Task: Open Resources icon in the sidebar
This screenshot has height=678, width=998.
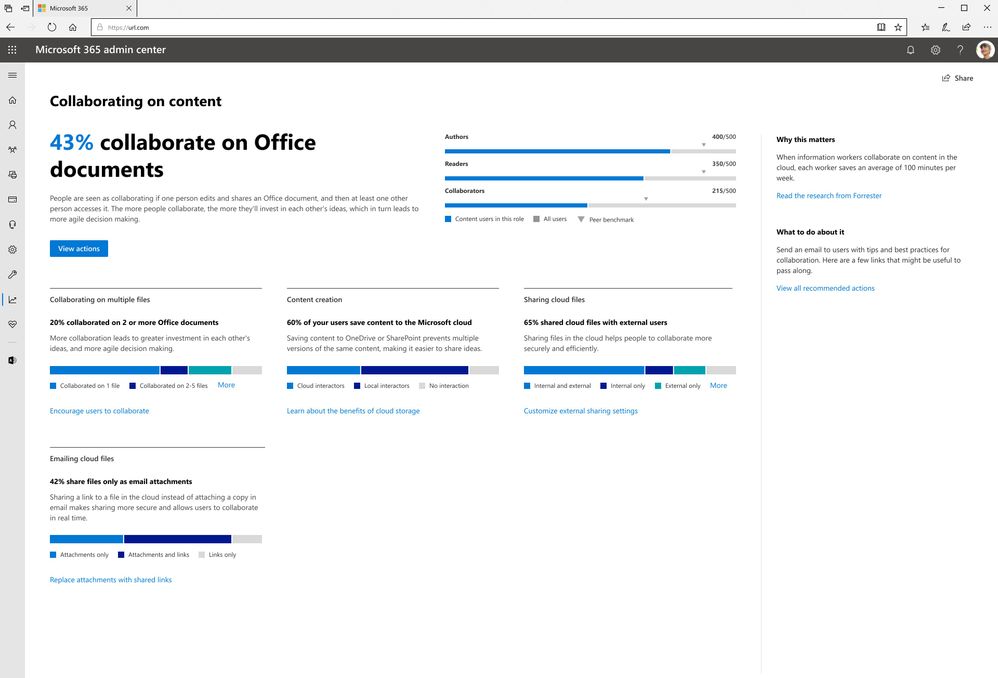Action: [12, 174]
